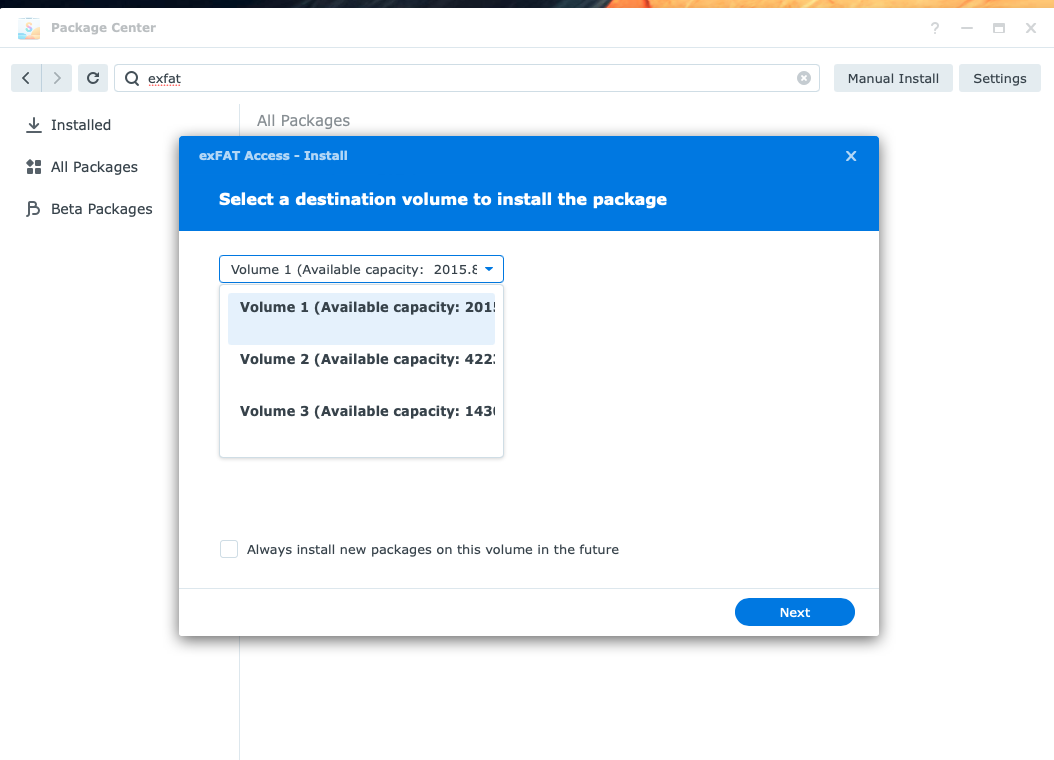
Task: Go back with the left arrow button
Action: (26, 78)
